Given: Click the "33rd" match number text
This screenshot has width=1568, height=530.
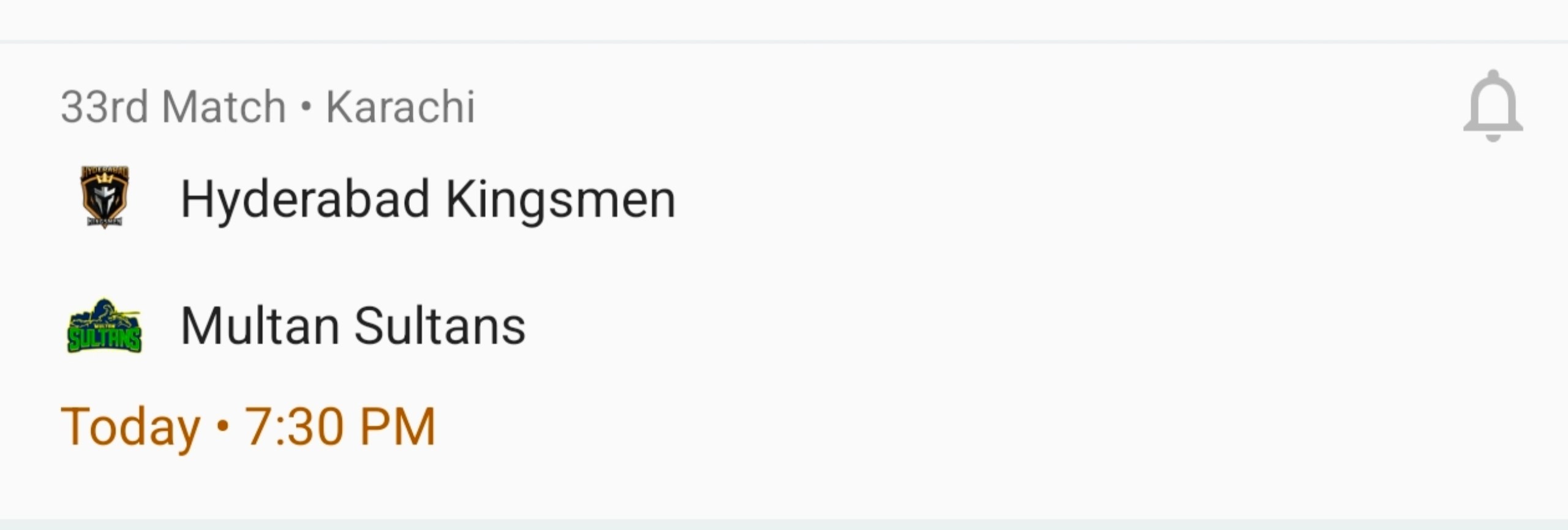Looking at the screenshot, I should coord(104,107).
